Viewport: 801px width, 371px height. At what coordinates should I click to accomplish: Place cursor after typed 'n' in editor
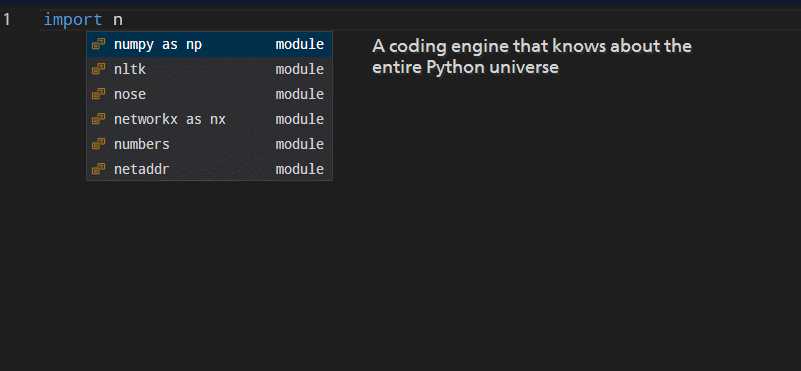tap(123, 20)
